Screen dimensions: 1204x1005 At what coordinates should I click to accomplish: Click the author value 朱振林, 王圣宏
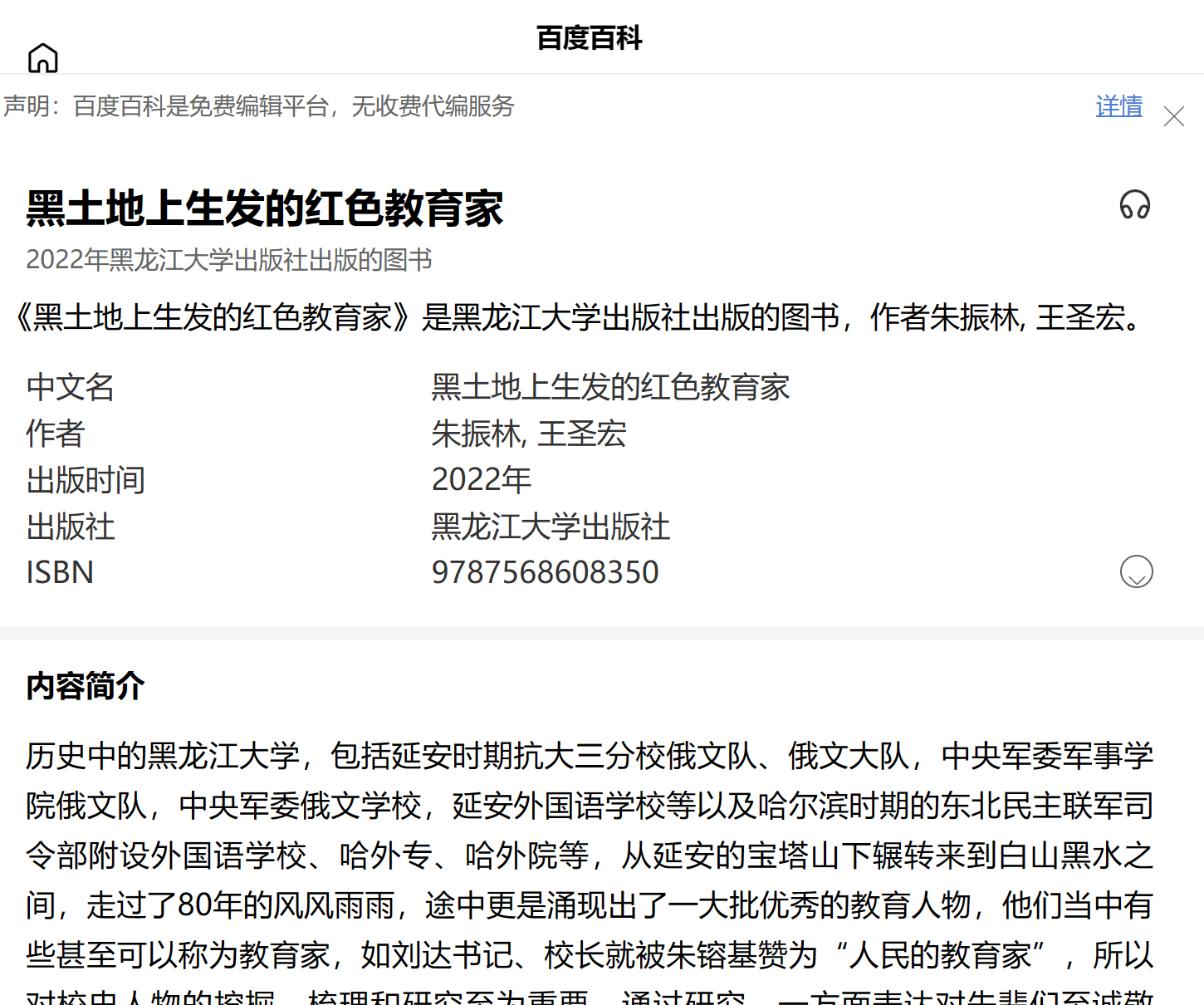[x=529, y=434]
